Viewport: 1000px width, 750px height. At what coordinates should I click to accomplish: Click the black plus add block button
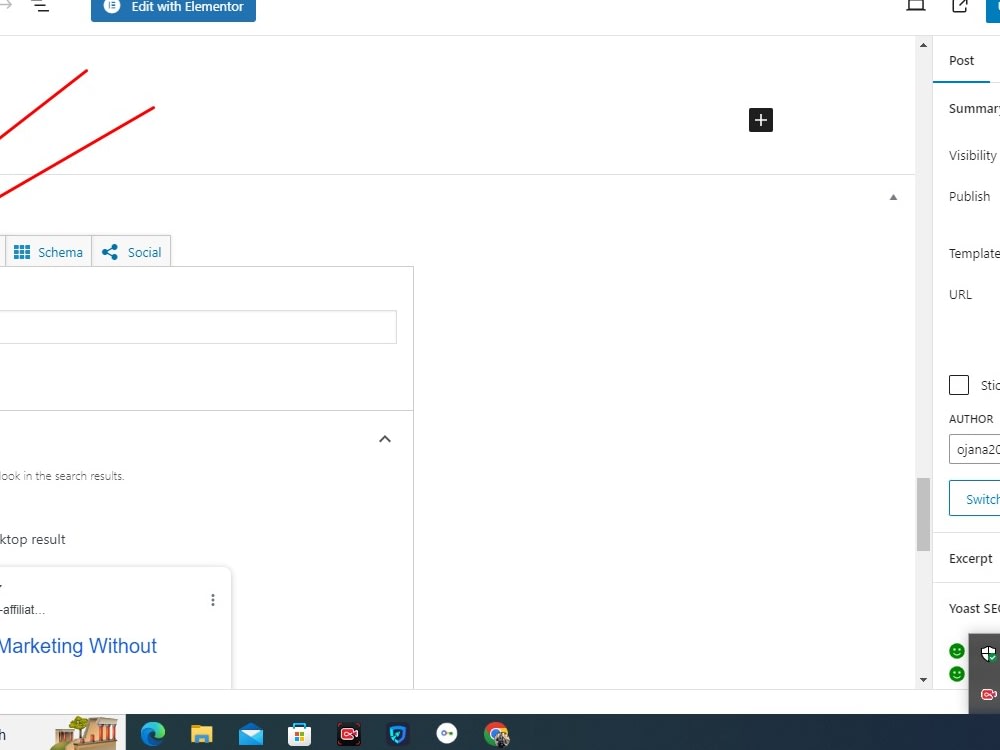(x=760, y=120)
